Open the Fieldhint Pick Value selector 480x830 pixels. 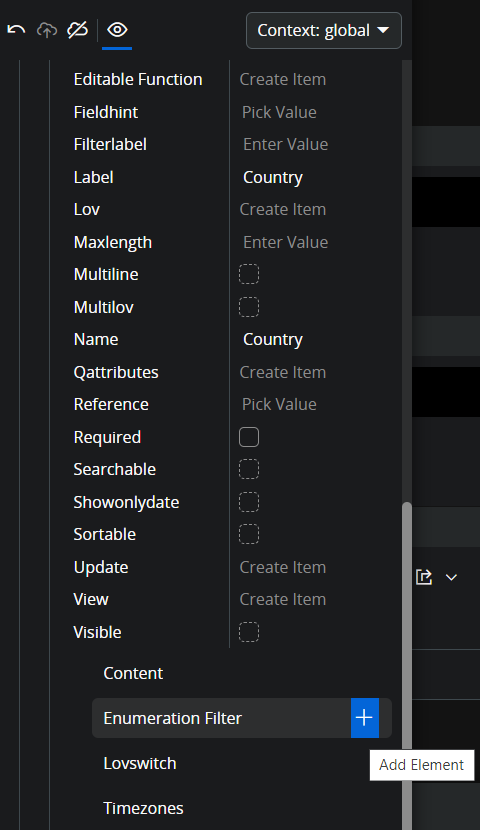pos(279,112)
